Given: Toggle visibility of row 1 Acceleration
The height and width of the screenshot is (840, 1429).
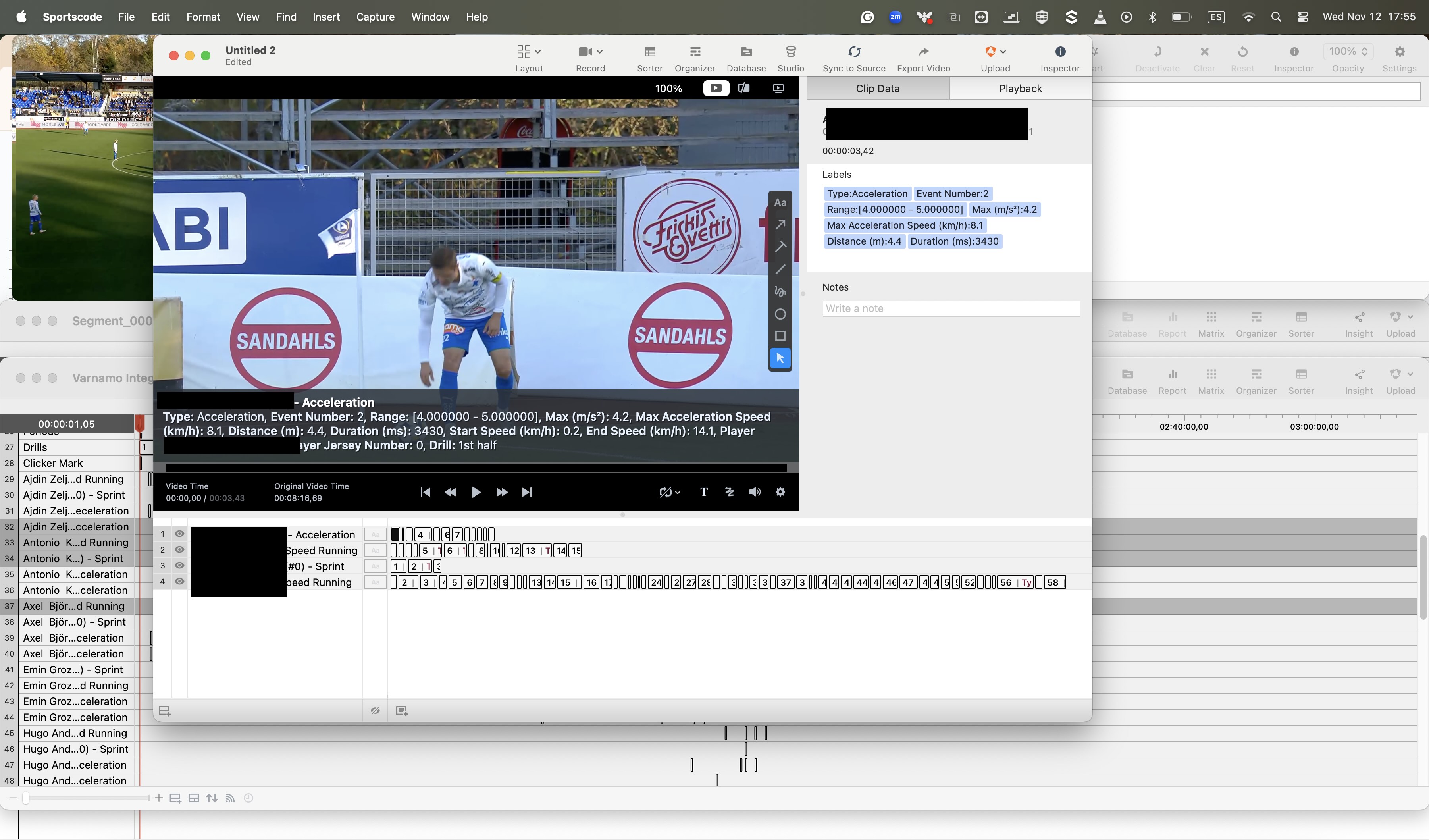Looking at the screenshot, I should [x=179, y=534].
